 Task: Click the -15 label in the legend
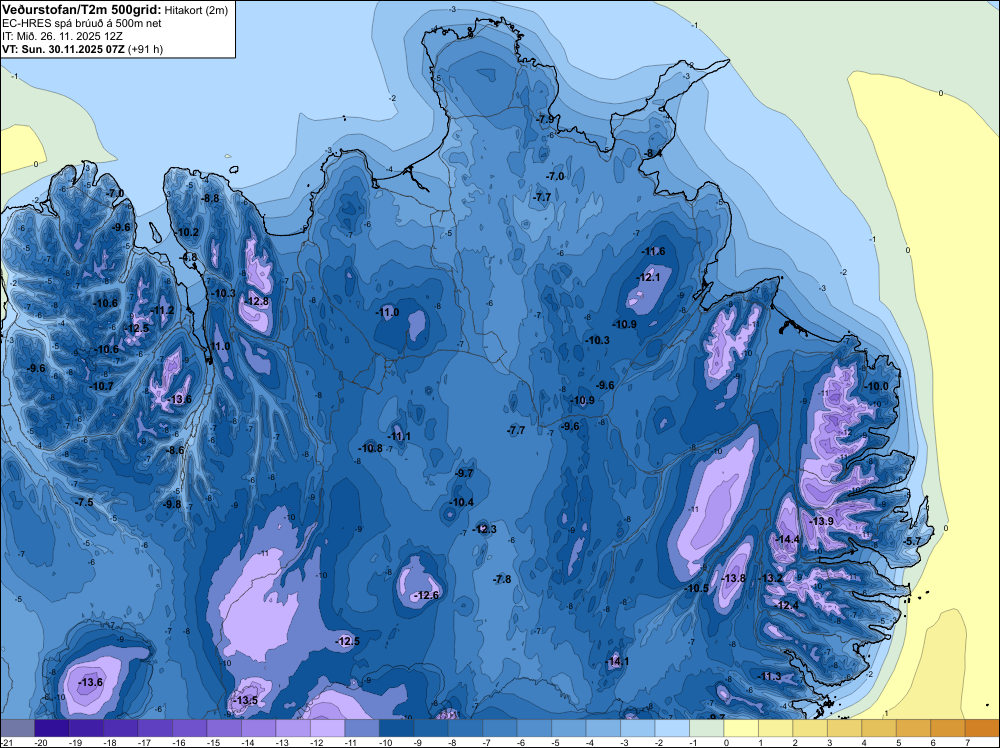pyautogui.click(x=215, y=742)
